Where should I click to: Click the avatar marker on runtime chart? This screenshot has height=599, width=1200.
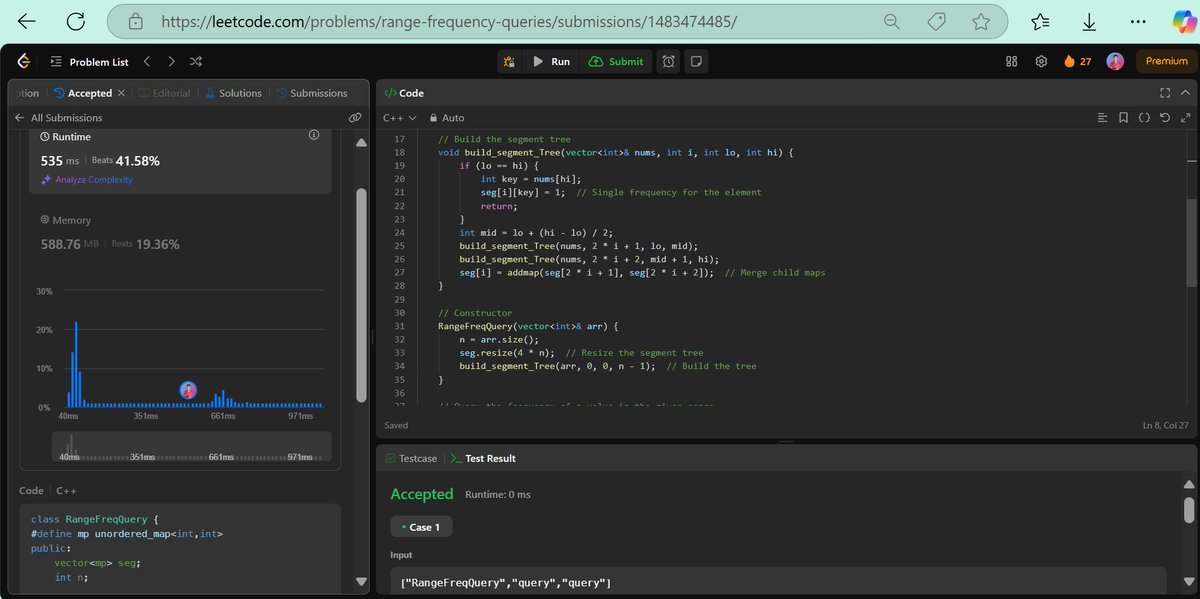[188, 390]
